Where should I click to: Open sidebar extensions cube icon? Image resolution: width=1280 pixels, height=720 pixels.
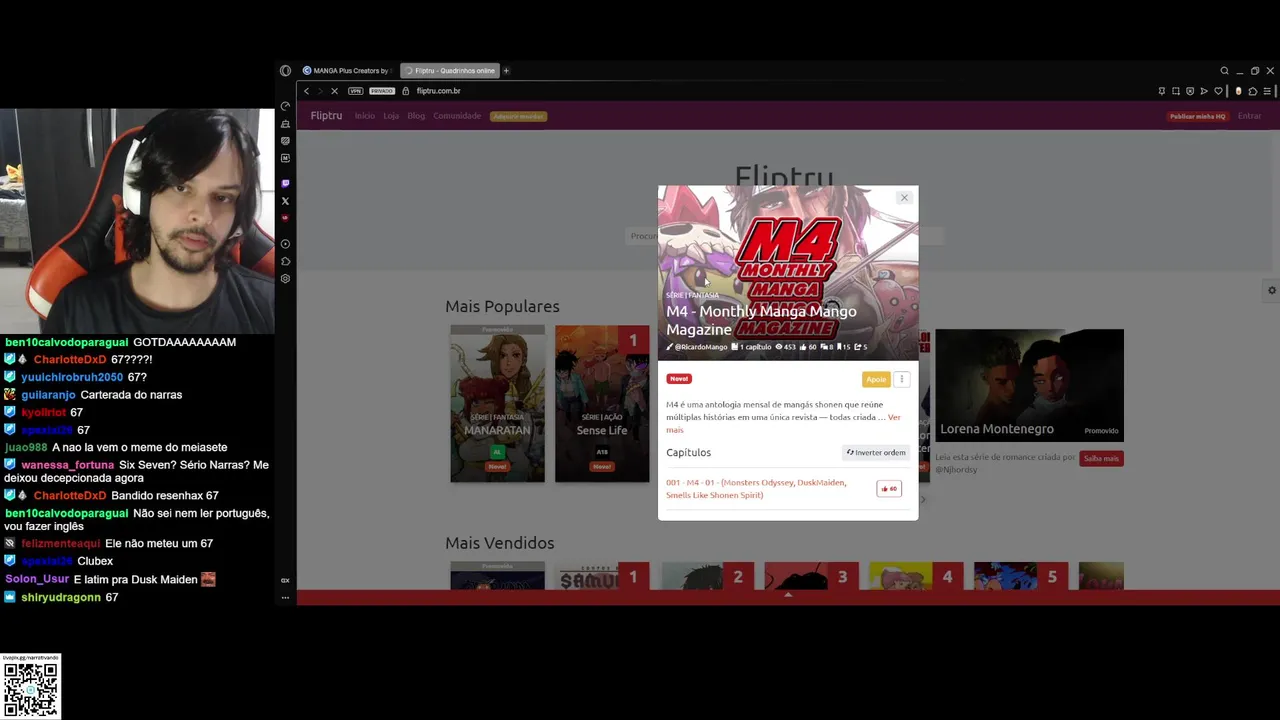tap(285, 262)
